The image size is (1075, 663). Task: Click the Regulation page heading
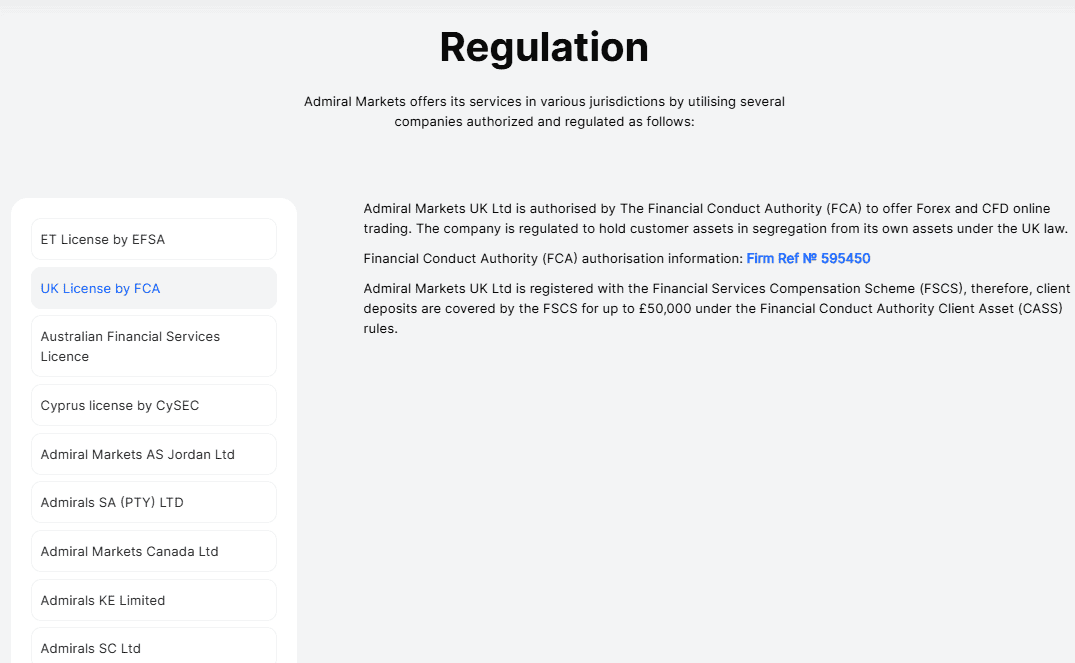pyautogui.click(x=543, y=46)
